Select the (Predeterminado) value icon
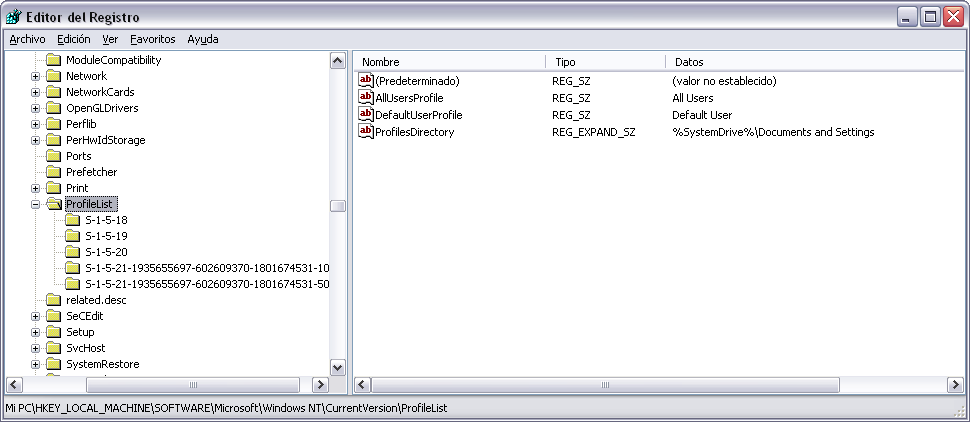The height and width of the screenshot is (422, 970). (366, 80)
